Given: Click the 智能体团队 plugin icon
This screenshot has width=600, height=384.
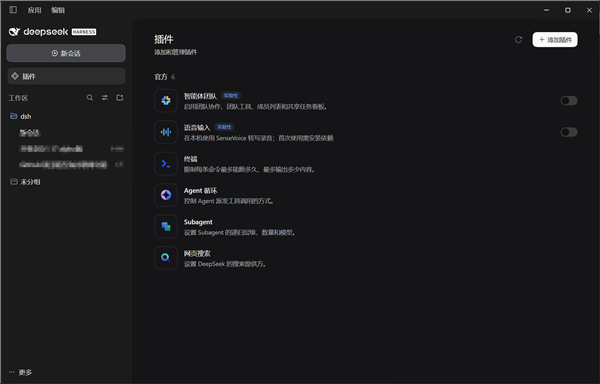Looking at the screenshot, I should point(166,101).
